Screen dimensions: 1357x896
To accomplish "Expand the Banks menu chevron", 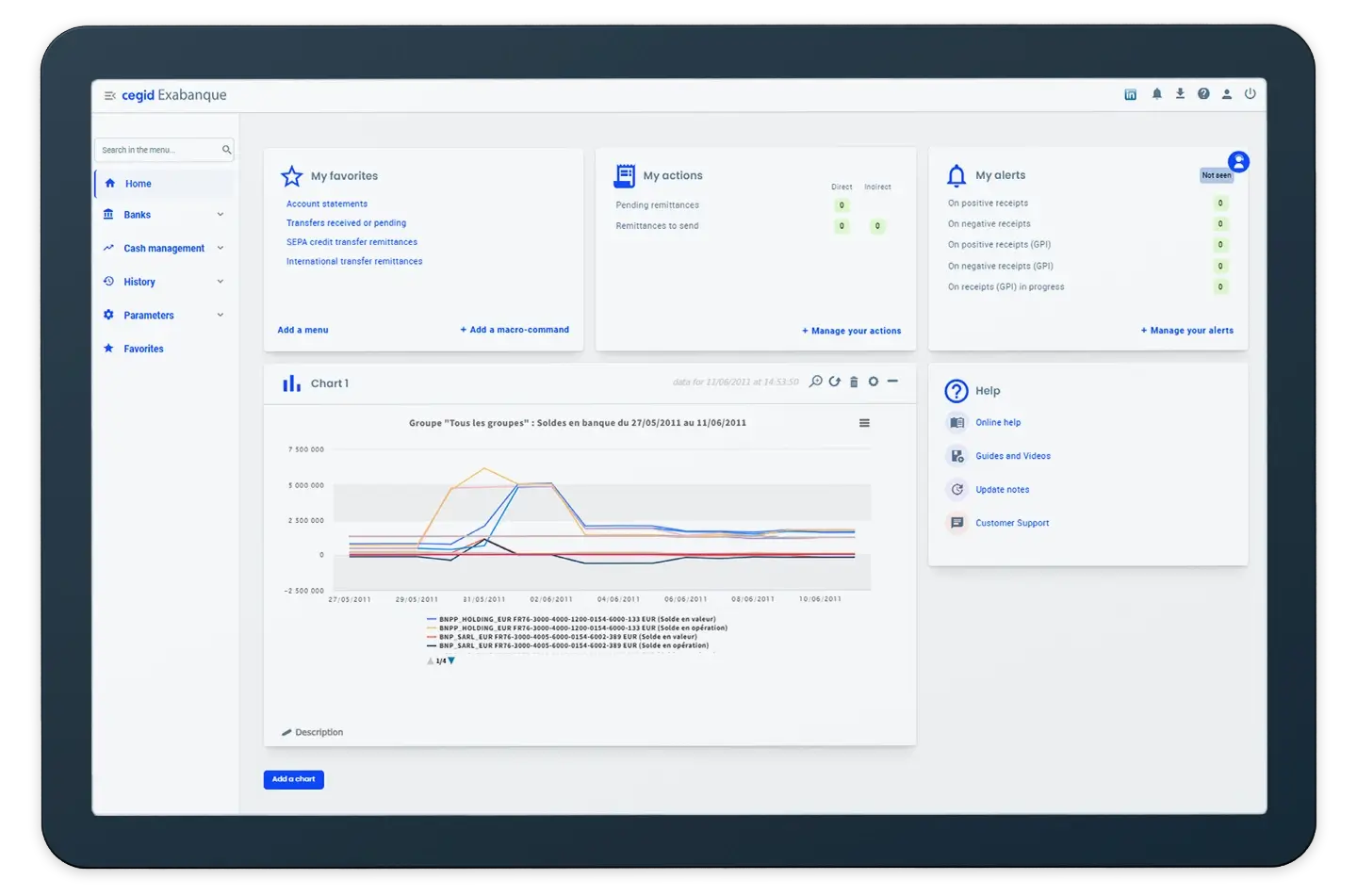I will [221, 215].
